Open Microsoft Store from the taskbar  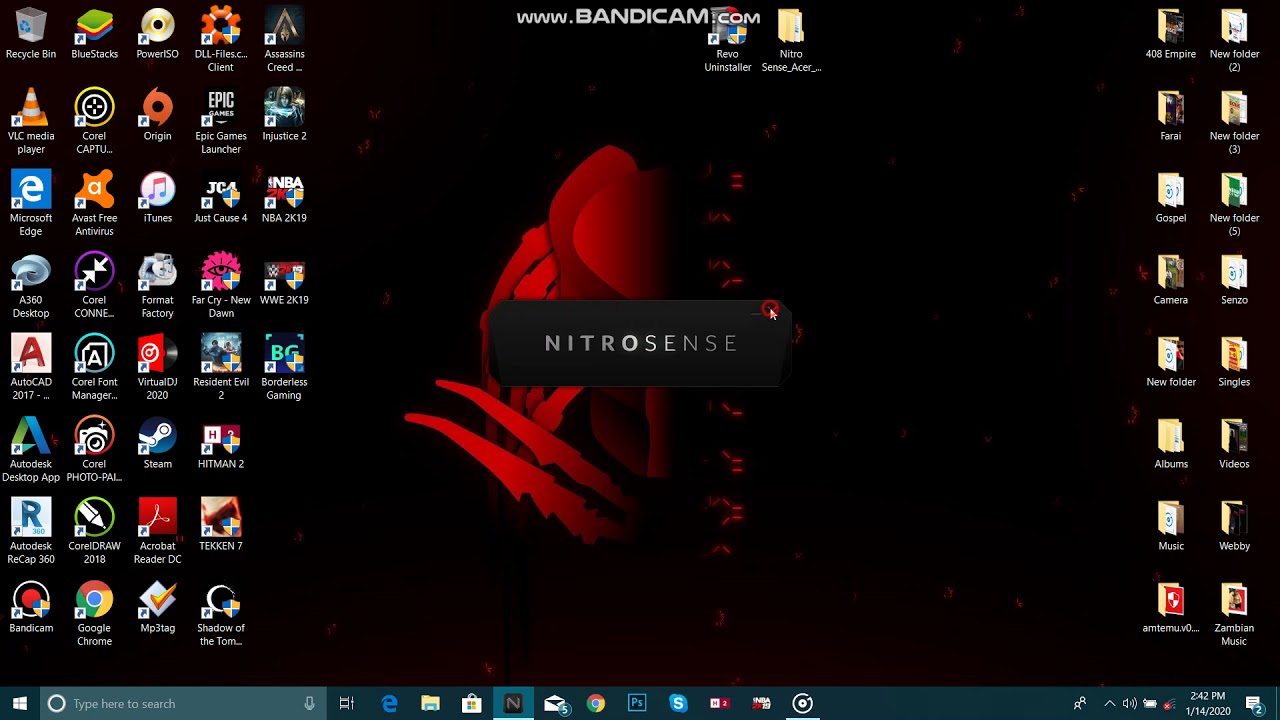471,703
